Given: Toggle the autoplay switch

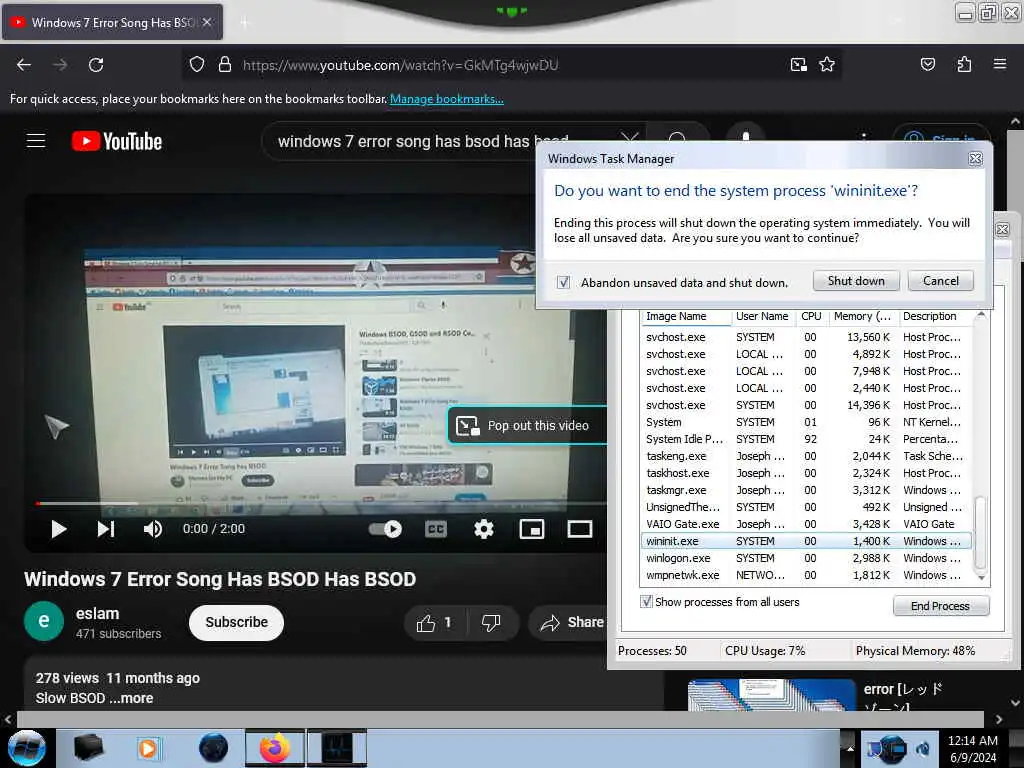Looking at the screenshot, I should (385, 529).
